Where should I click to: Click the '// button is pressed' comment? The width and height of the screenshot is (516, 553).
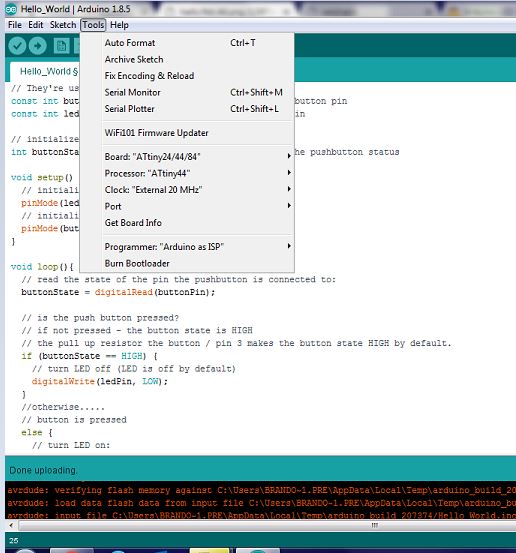coord(74,420)
